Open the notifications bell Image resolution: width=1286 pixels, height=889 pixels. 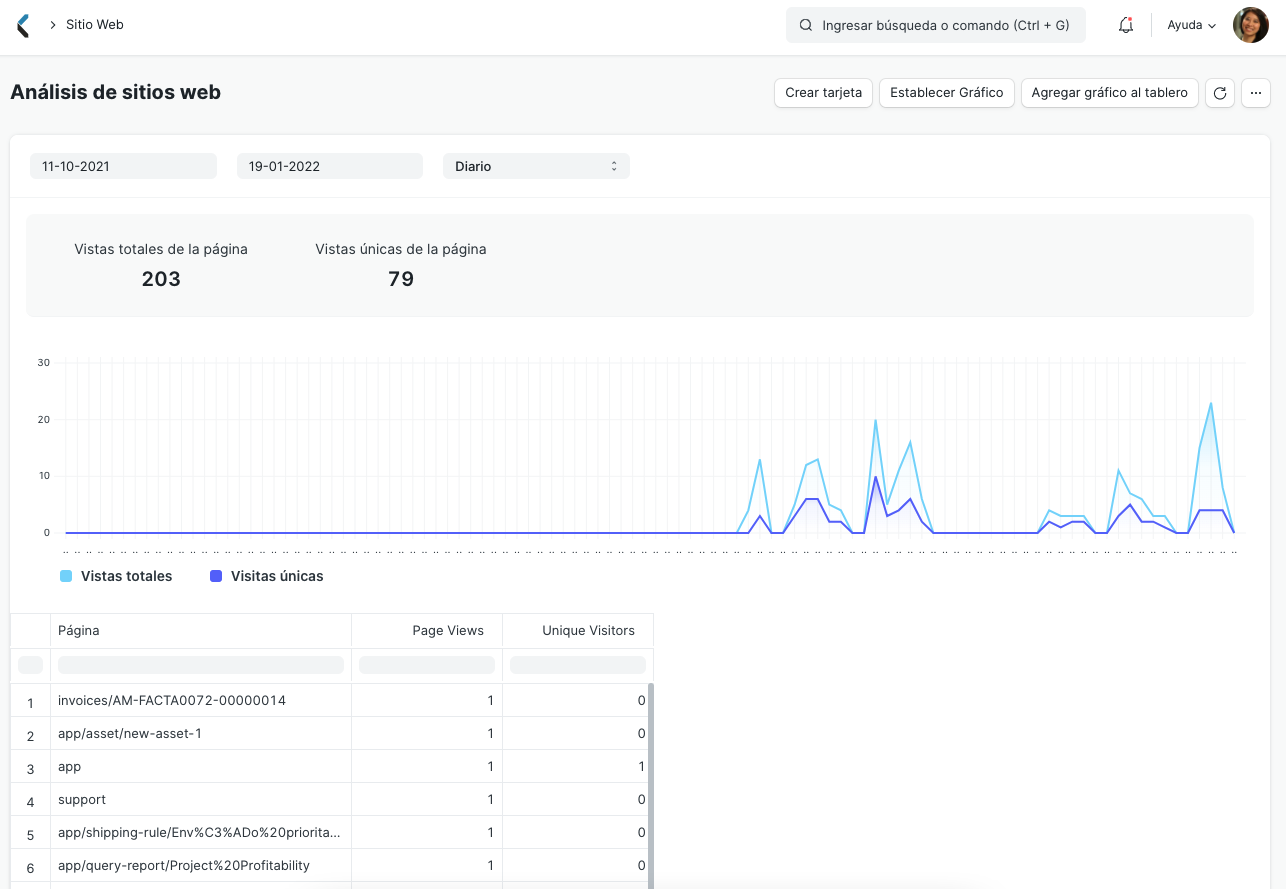[1126, 25]
